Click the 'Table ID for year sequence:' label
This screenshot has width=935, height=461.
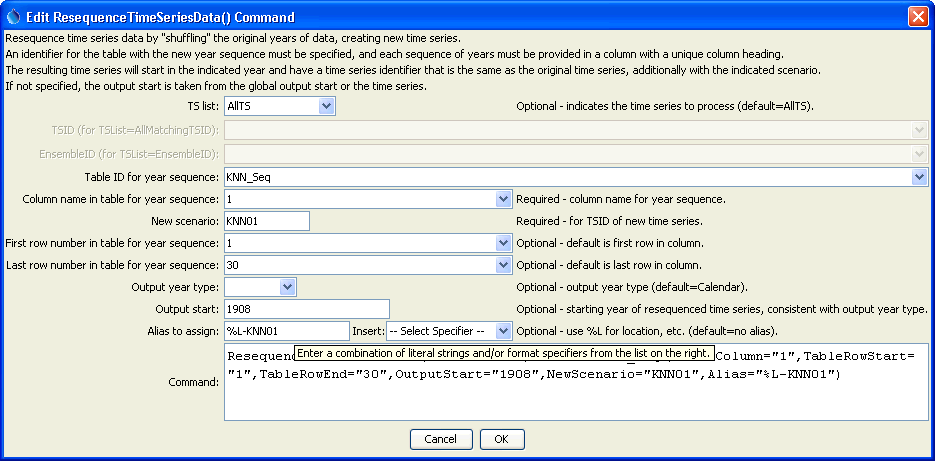pos(152,177)
